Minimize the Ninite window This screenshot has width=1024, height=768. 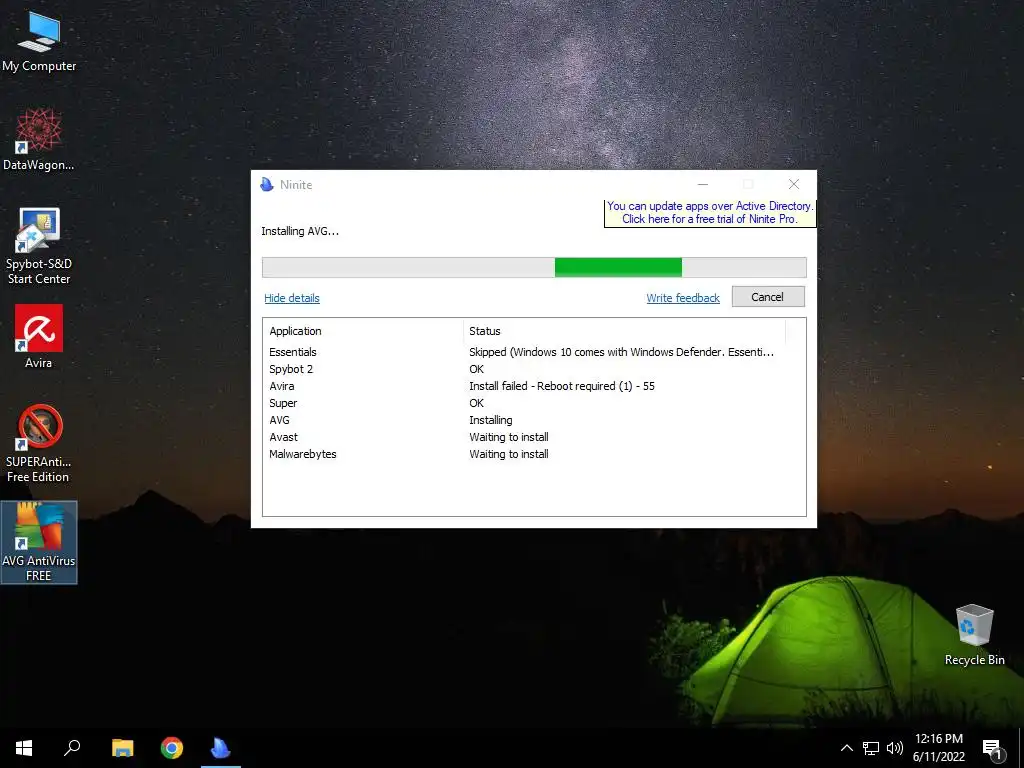pos(703,185)
